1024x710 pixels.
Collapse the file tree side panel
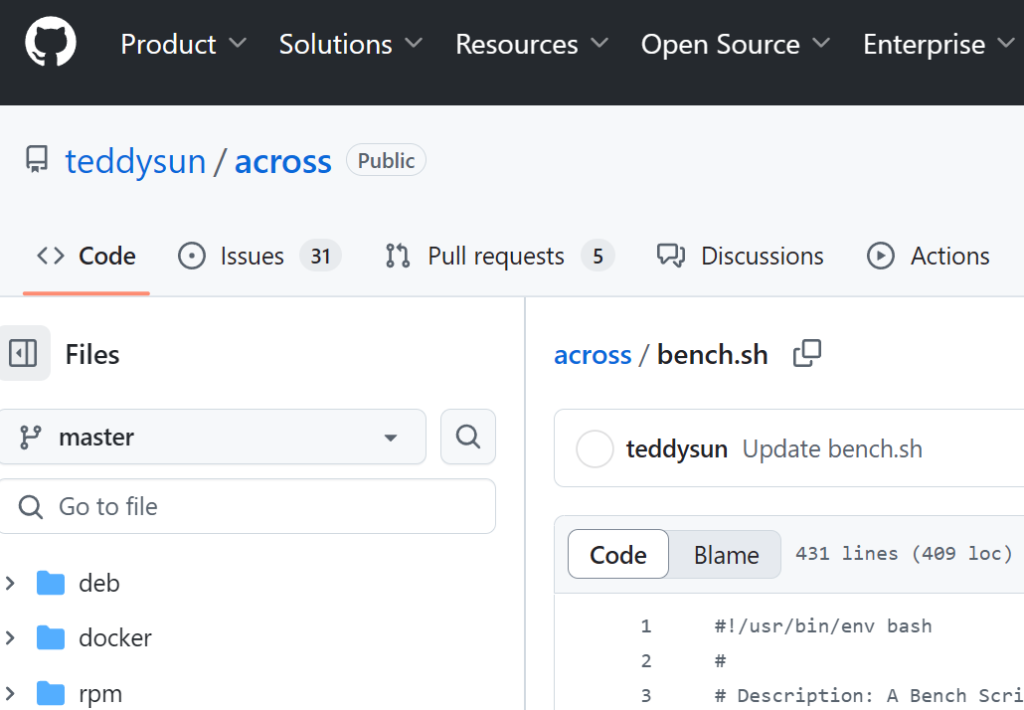[x=24, y=353]
